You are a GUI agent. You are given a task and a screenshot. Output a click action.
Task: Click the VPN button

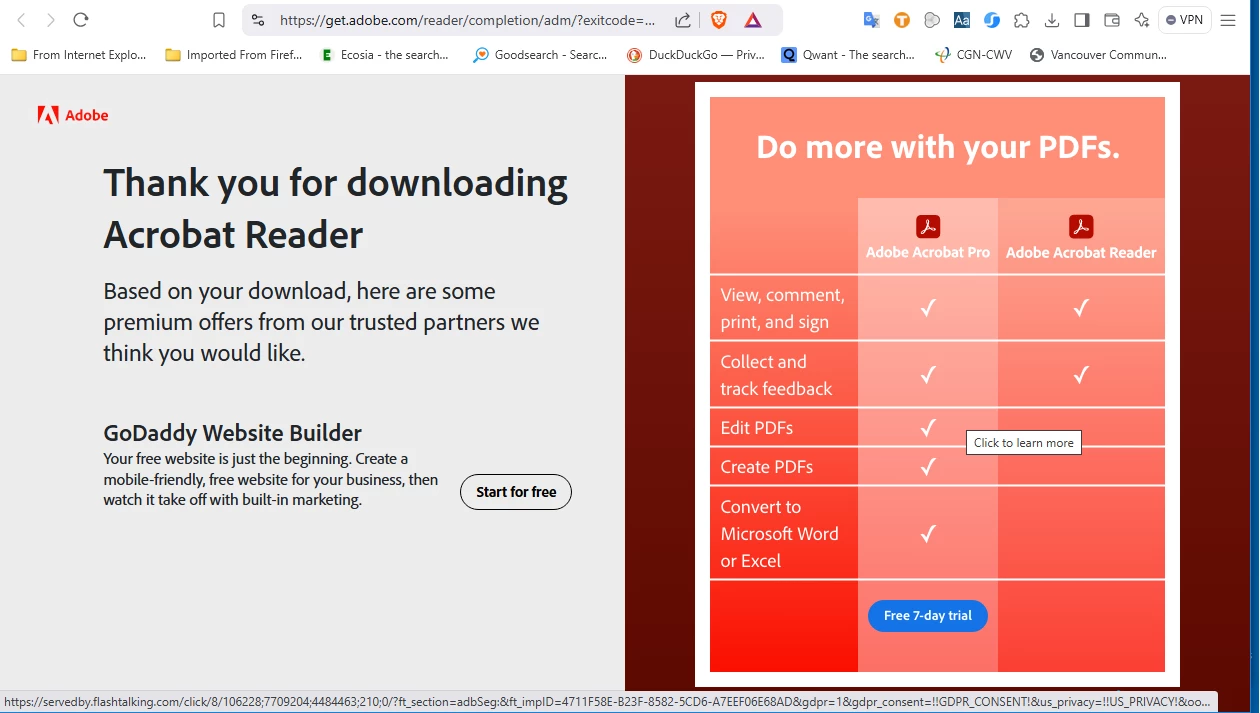click(x=1185, y=20)
